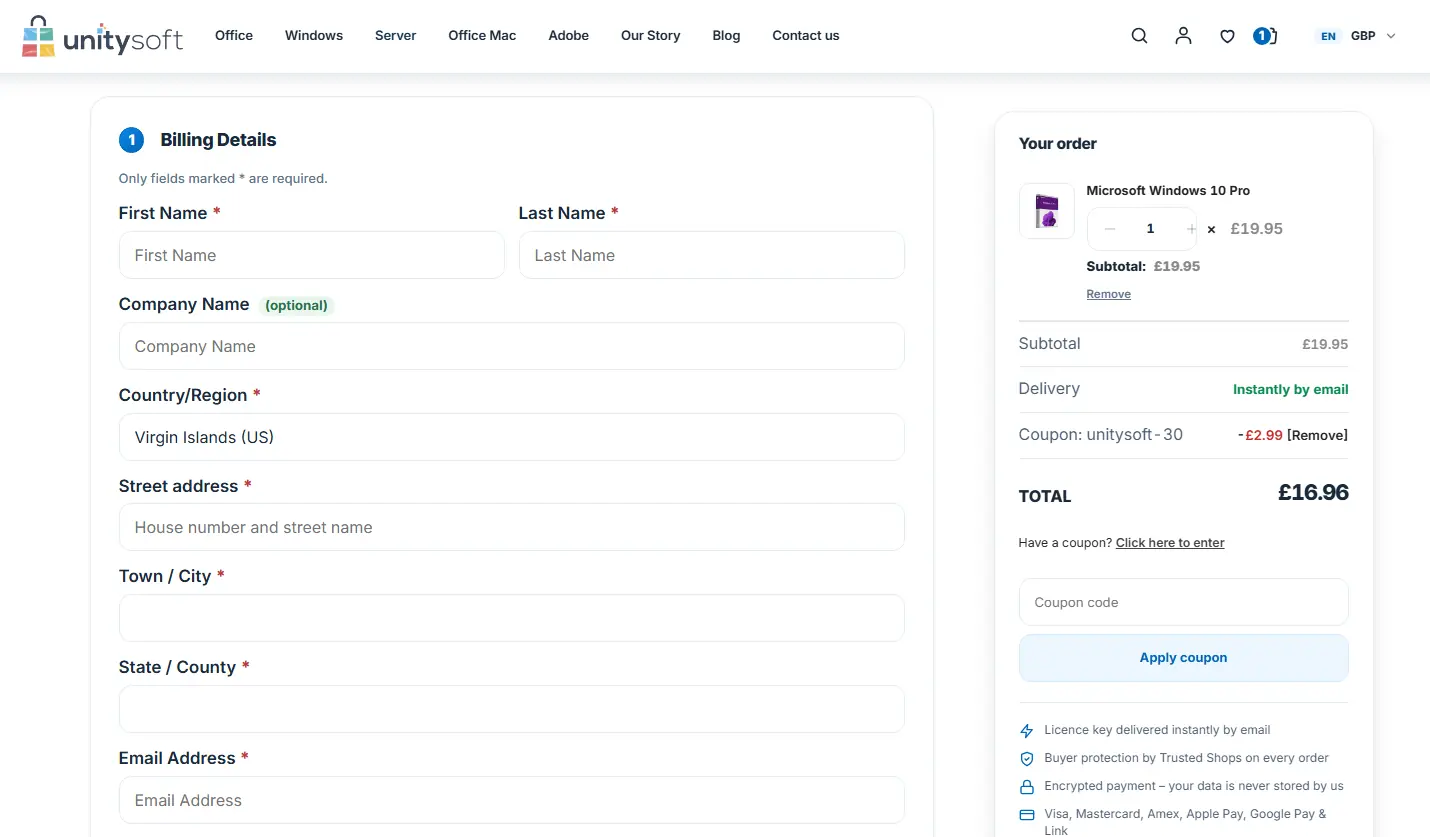The width and height of the screenshot is (1430, 837).
Task: Click 'Buyer protection by Trusted Shops' text
Action: pos(1186,758)
